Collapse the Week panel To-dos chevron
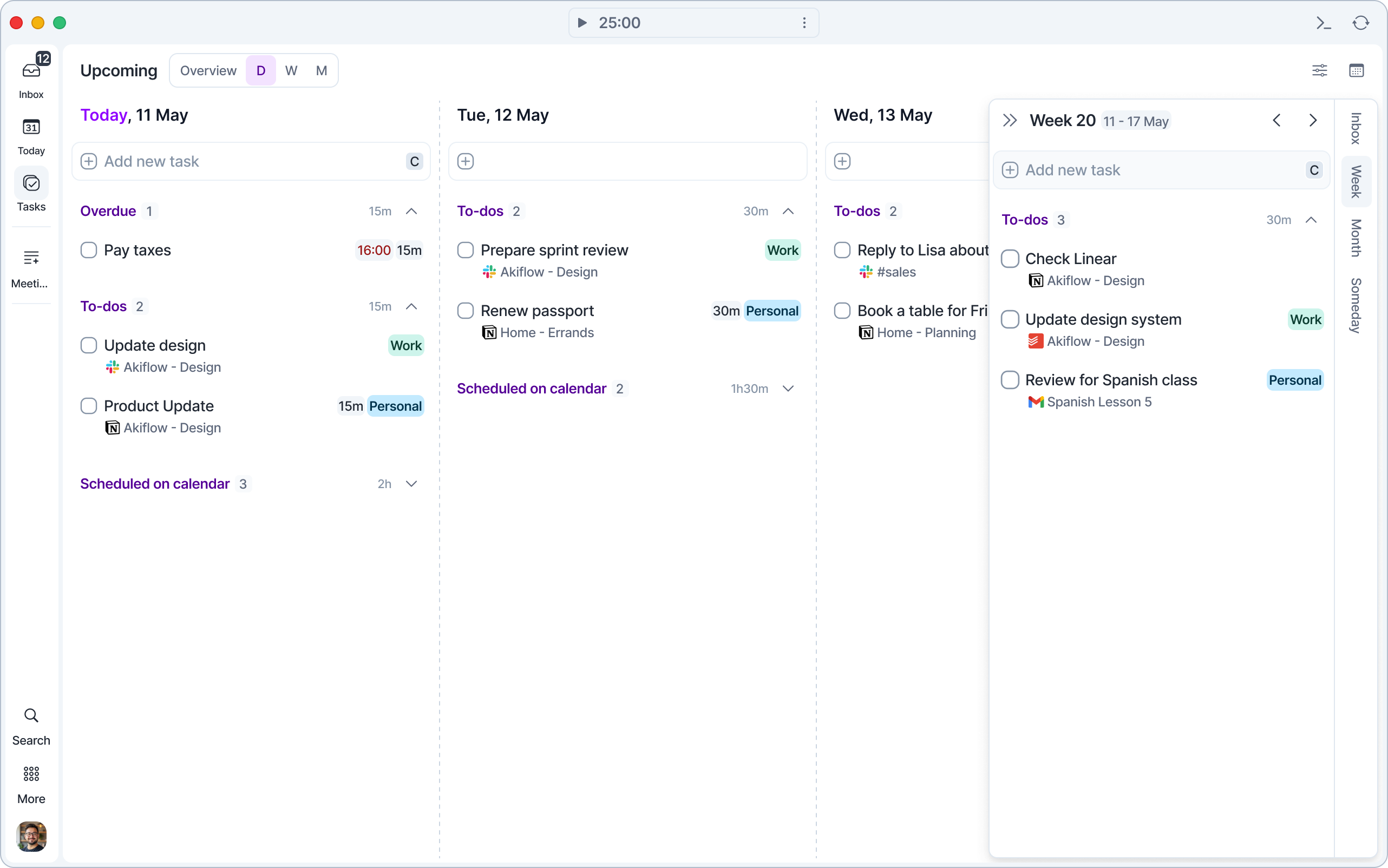1388x868 pixels. pos(1311,220)
